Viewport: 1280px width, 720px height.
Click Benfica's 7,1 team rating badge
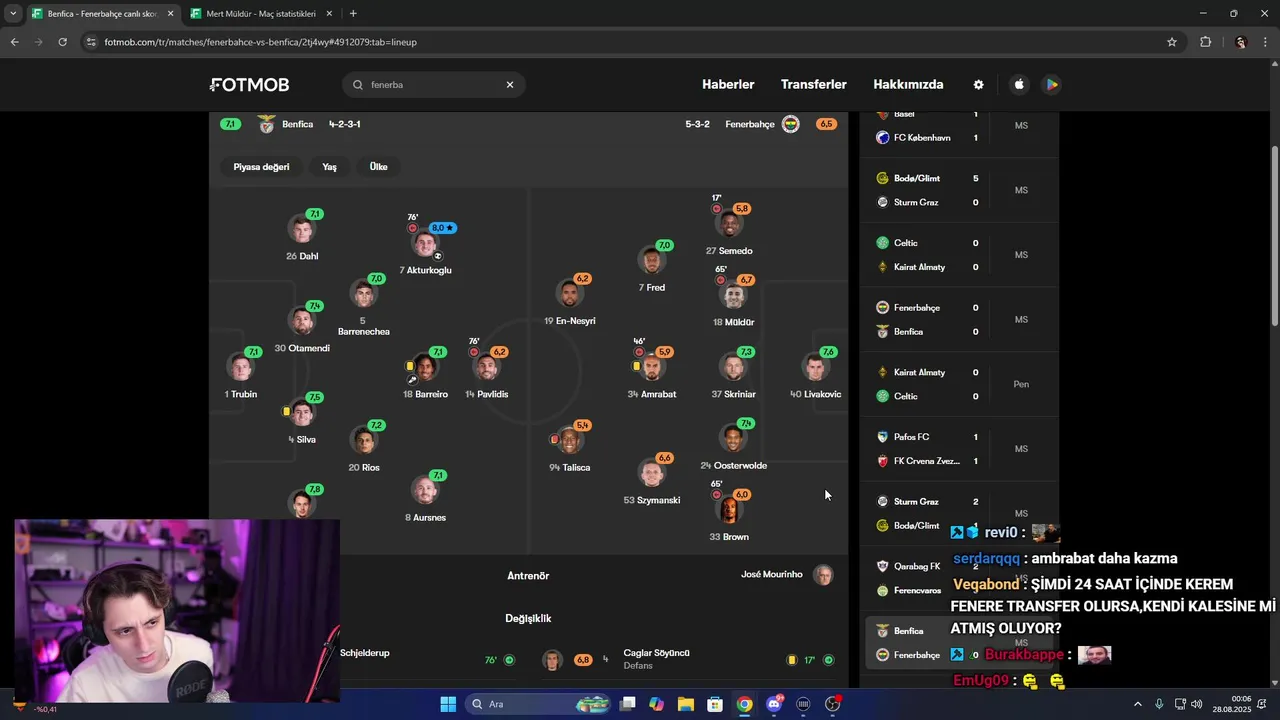click(230, 124)
